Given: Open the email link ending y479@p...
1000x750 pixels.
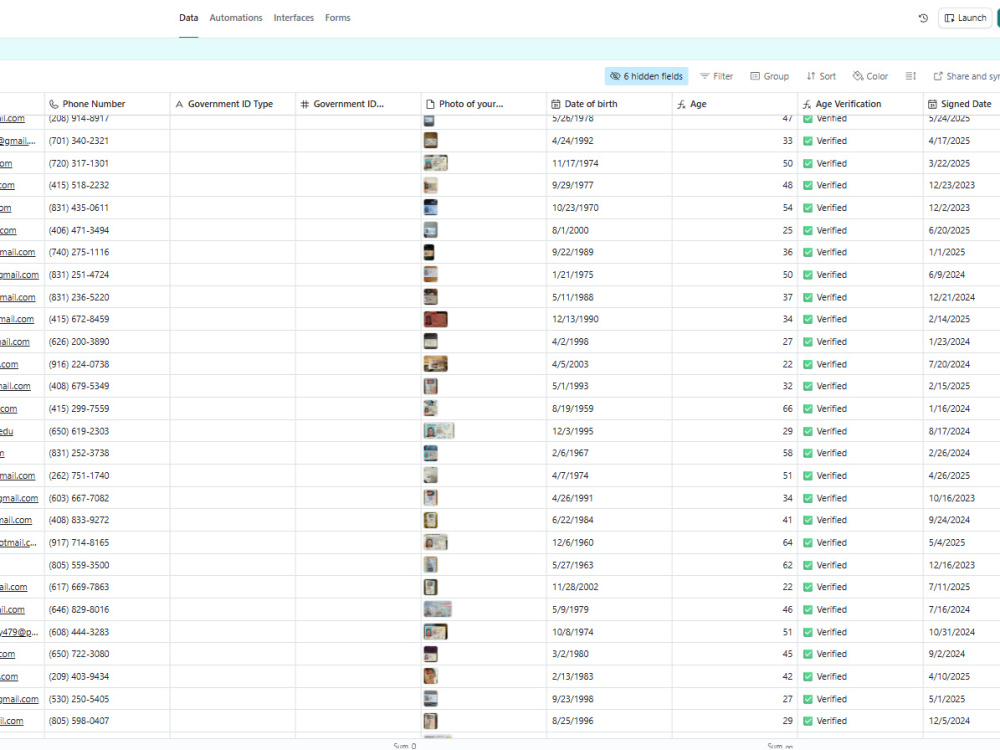Looking at the screenshot, I should pyautogui.click(x=19, y=632).
